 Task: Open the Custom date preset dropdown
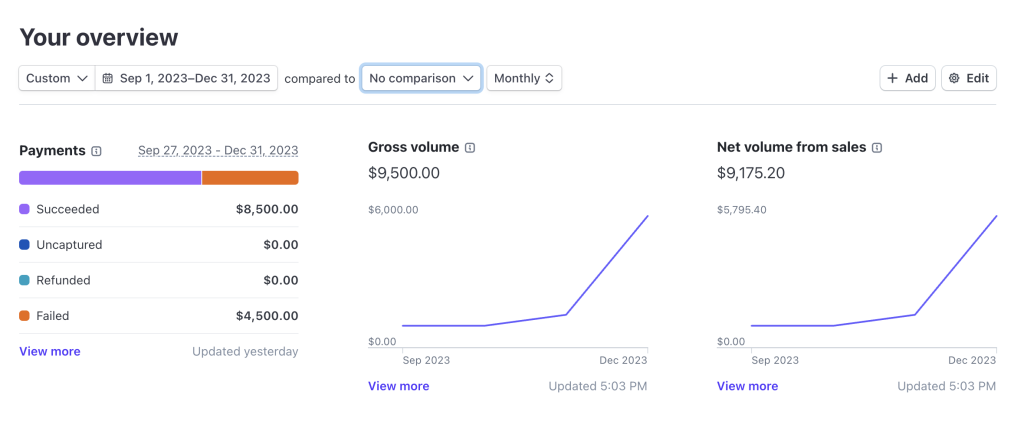56,78
